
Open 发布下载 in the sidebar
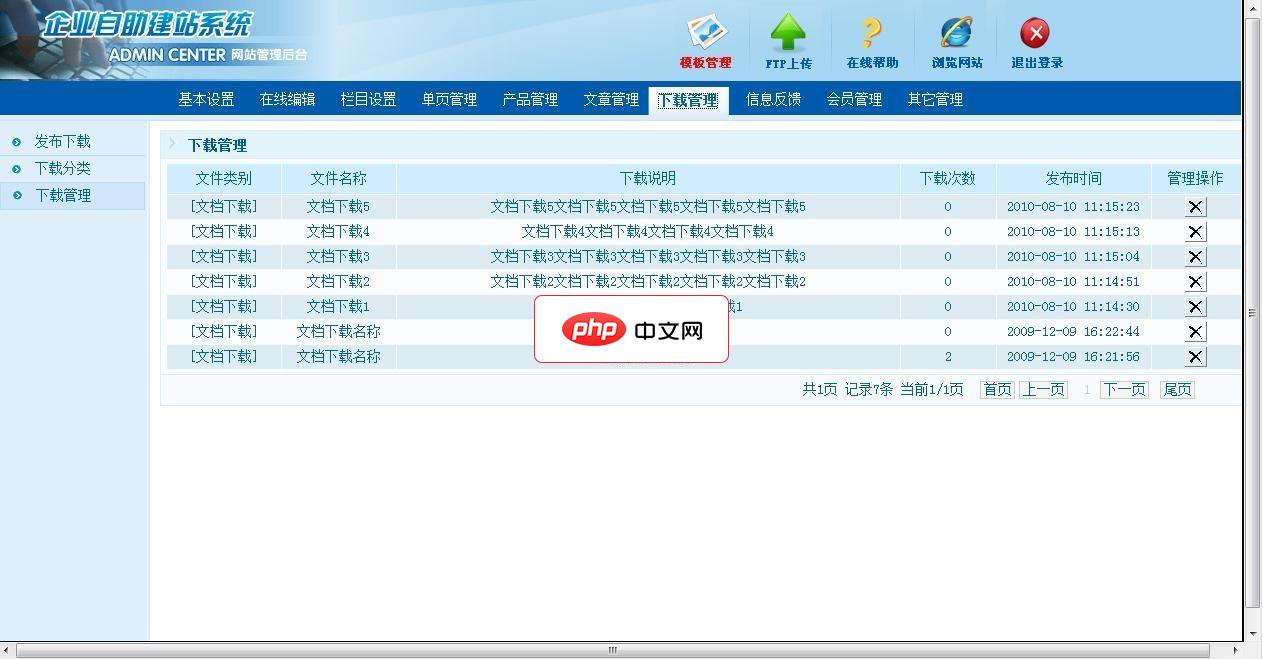click(x=62, y=142)
